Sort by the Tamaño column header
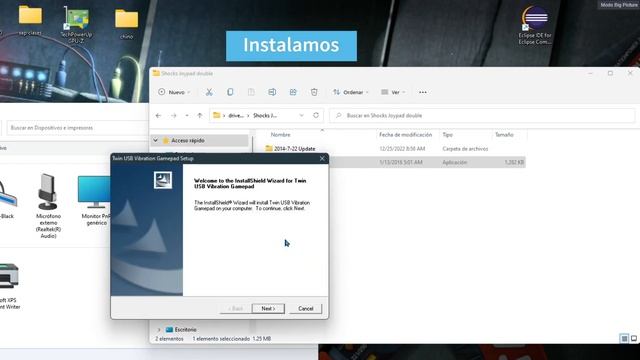Image resolution: width=640 pixels, height=360 pixels. [504, 135]
